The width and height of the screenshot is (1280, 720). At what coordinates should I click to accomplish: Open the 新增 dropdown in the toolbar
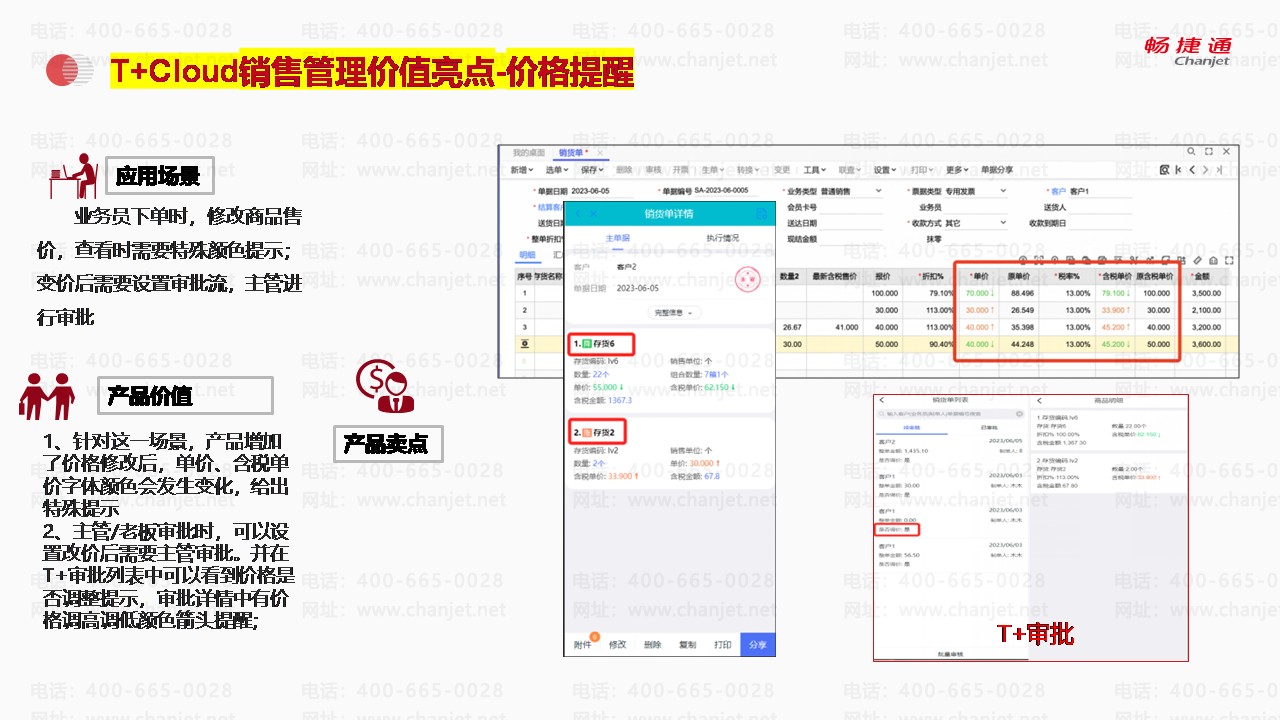(x=523, y=170)
